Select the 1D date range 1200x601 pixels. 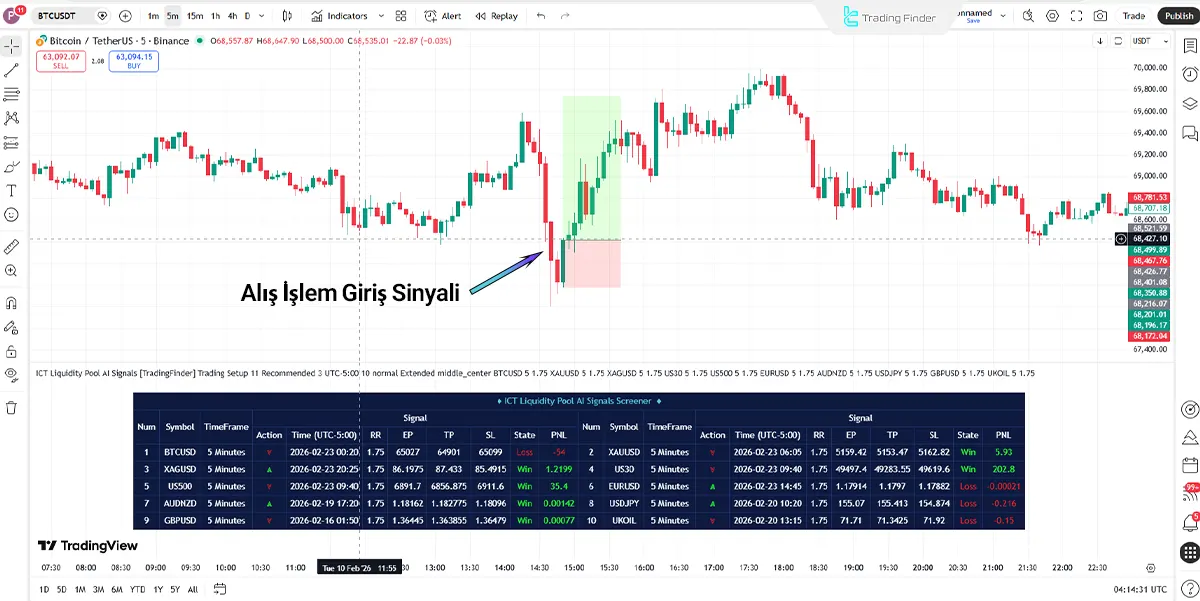pyautogui.click(x=43, y=590)
